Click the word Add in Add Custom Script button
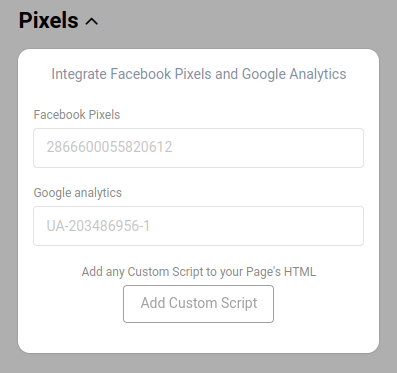397x373 pixels. tap(153, 303)
